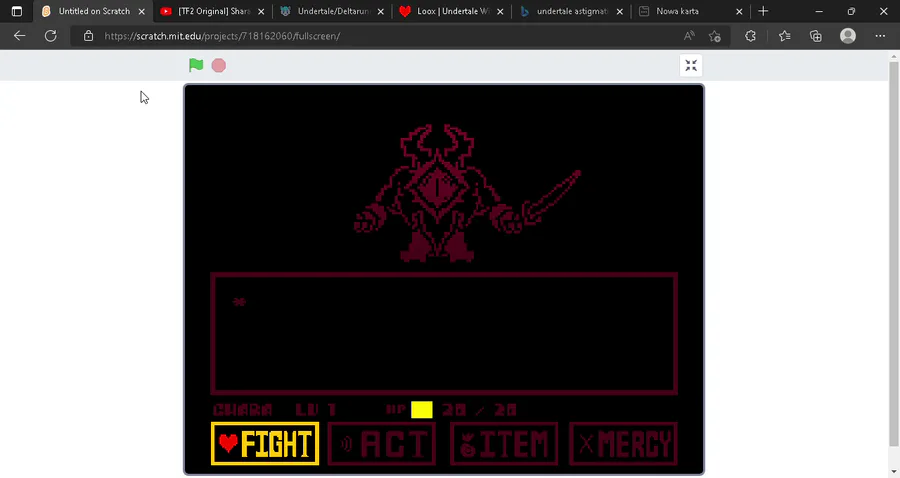Open Read aloud icon in address bar
This screenshot has width=900, height=478.
pos(689,36)
